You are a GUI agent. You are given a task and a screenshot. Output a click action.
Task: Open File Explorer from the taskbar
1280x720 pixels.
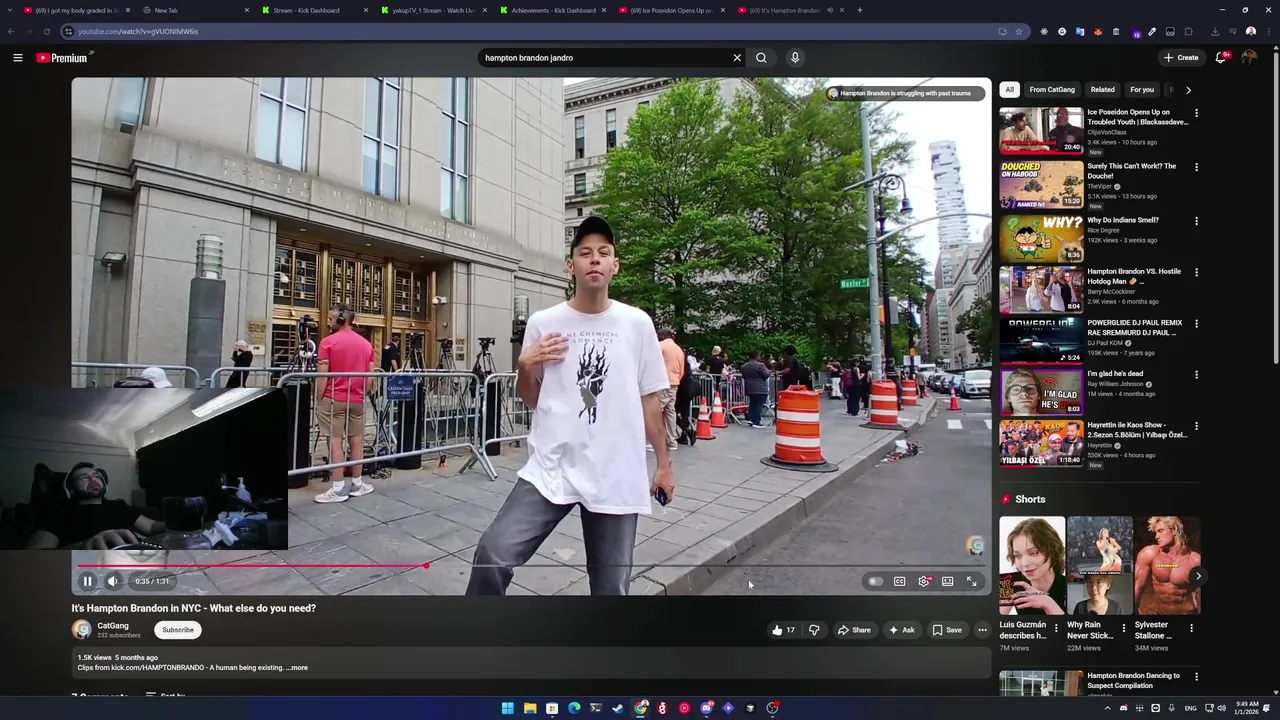point(530,708)
